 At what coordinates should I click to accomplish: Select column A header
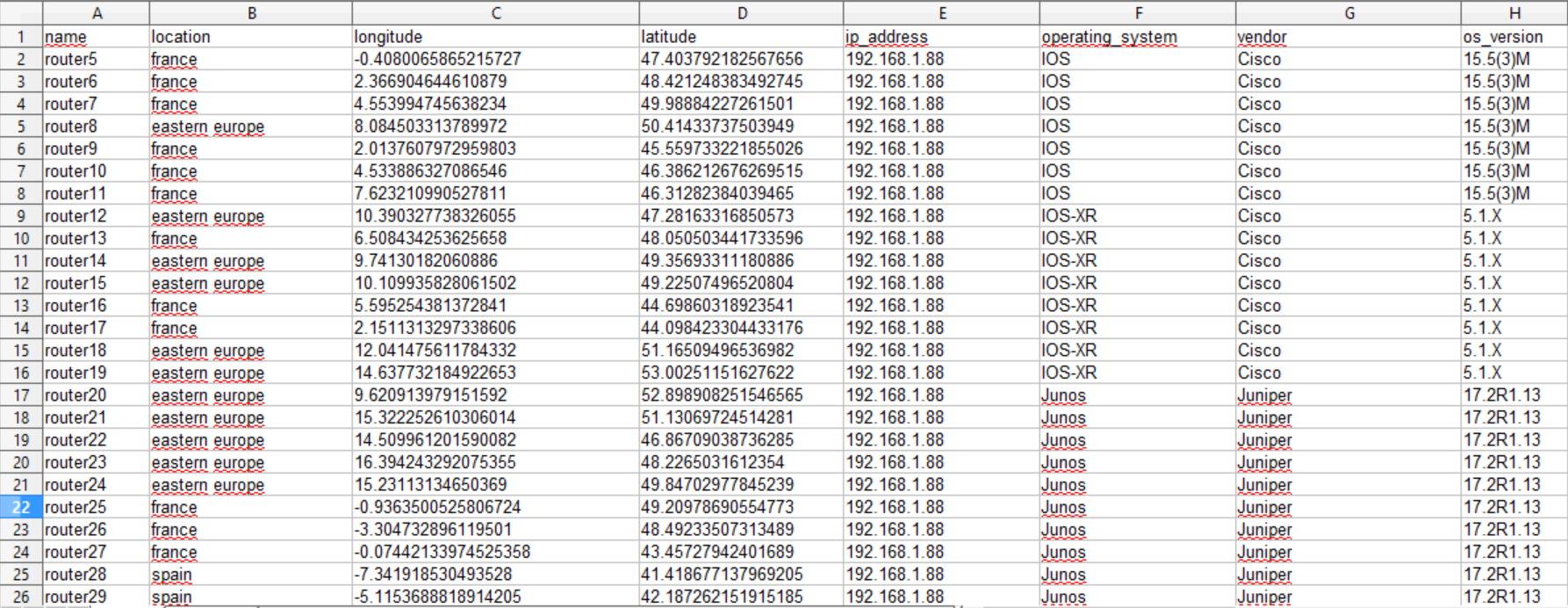click(97, 13)
